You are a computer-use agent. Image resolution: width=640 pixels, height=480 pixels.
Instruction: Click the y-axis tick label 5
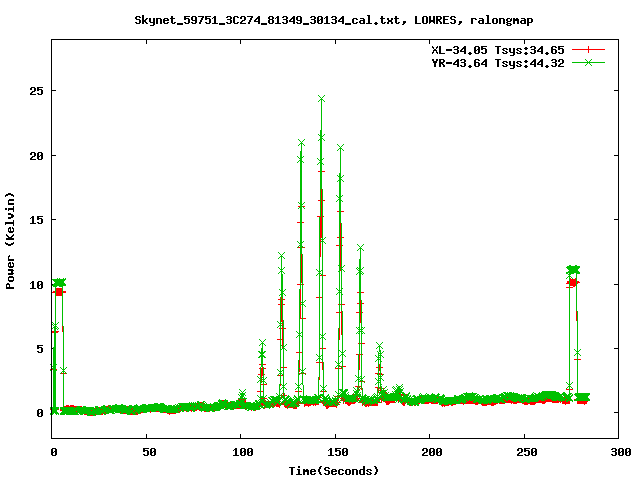coord(40,349)
